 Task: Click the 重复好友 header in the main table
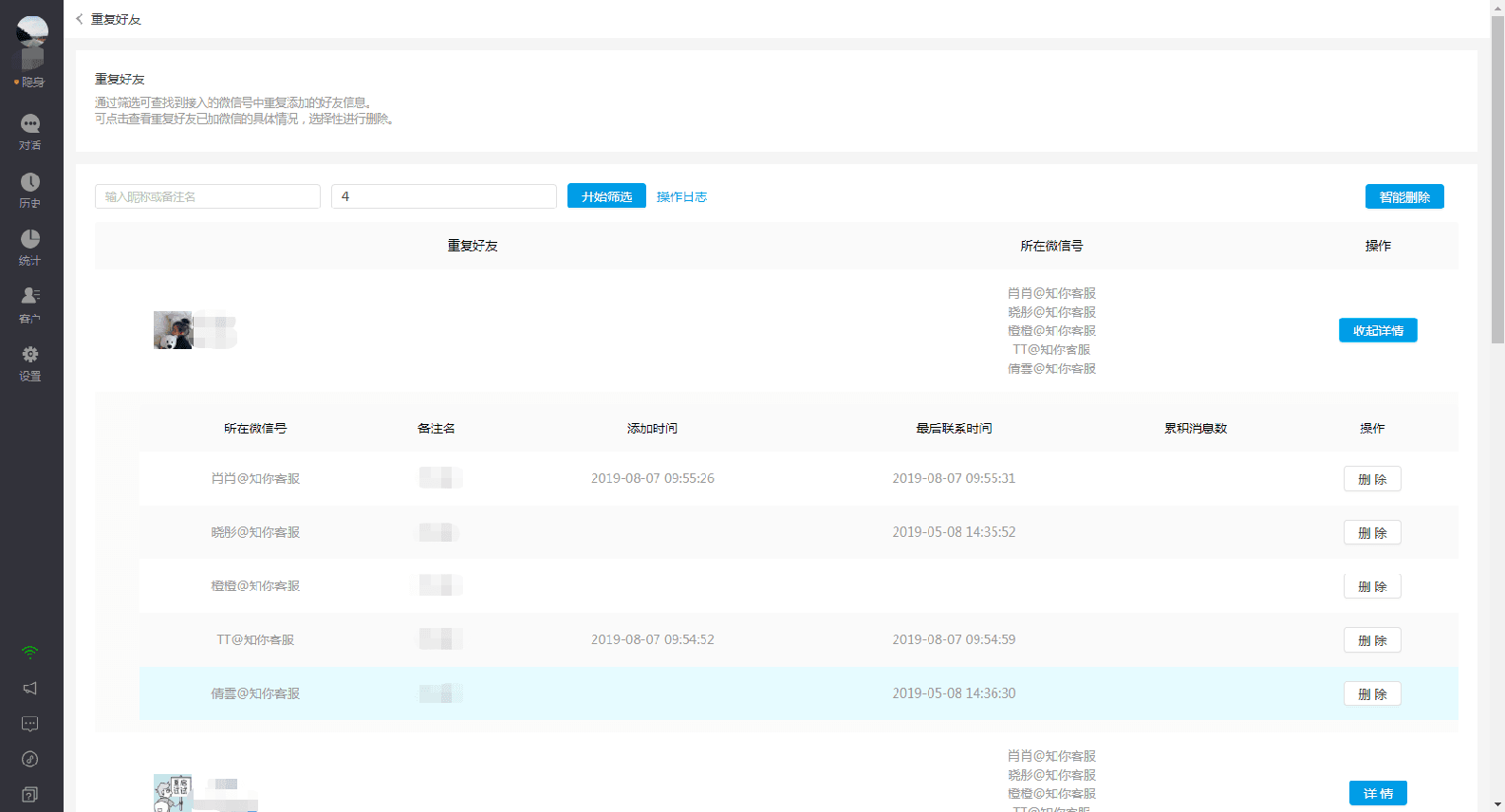tap(473, 246)
